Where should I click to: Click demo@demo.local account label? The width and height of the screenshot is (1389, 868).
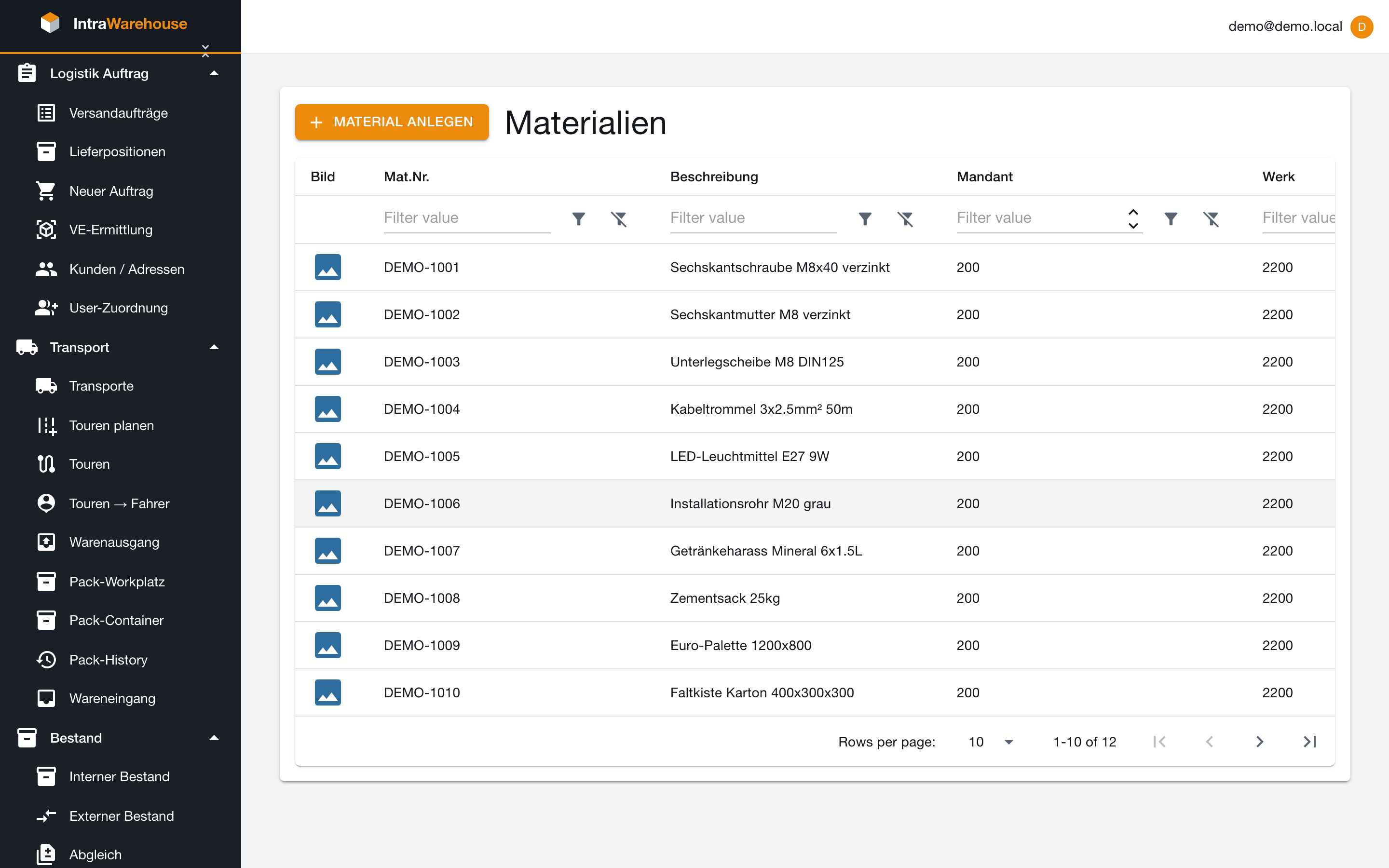tap(1285, 27)
